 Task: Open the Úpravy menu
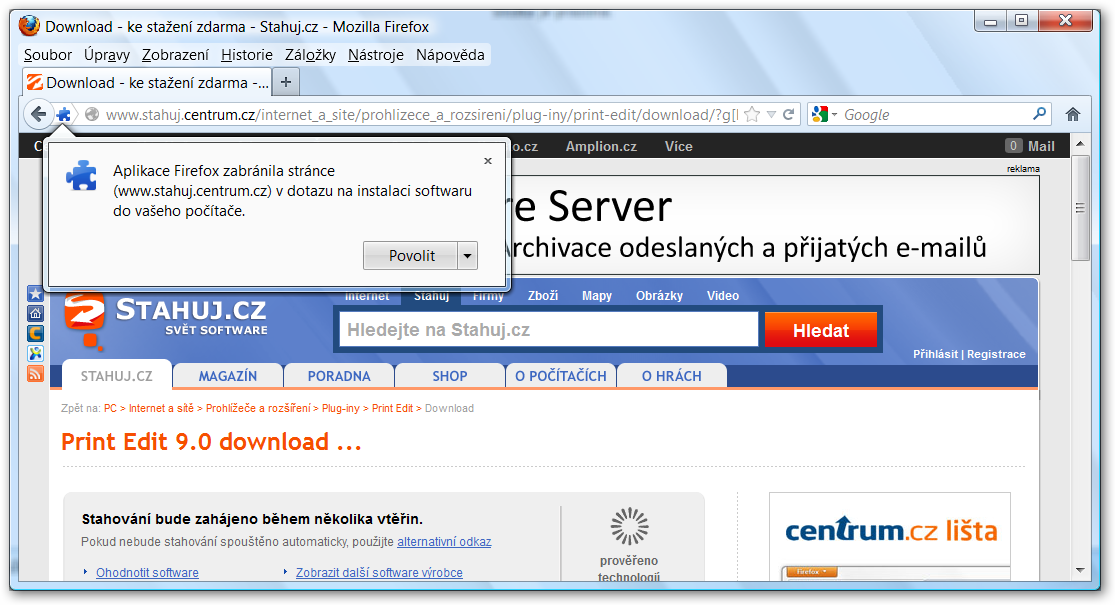pyautogui.click(x=107, y=55)
